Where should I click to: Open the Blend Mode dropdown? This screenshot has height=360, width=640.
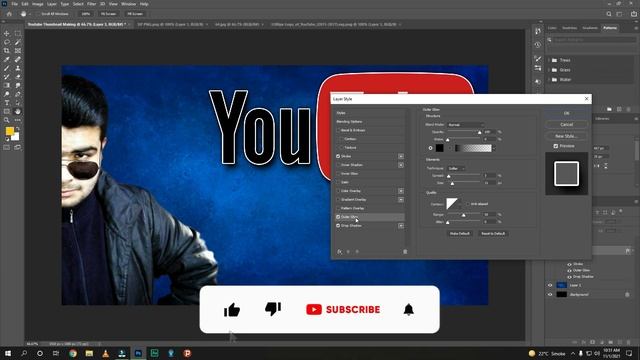coord(465,124)
